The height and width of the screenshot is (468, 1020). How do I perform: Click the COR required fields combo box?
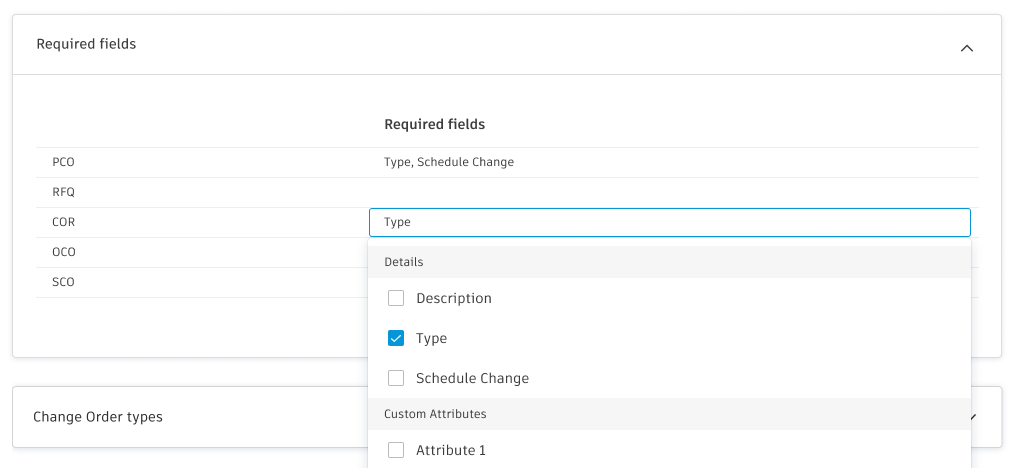tap(669, 222)
